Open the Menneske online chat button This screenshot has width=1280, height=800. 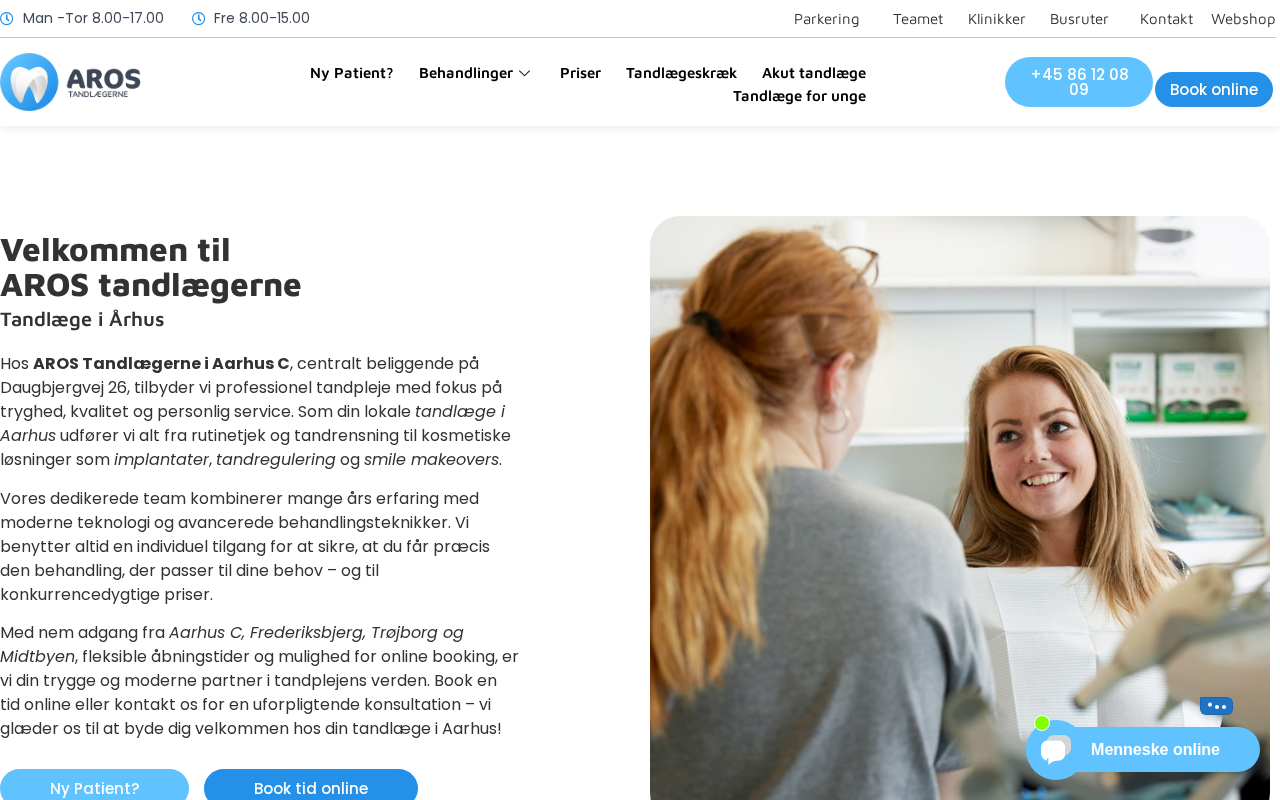pyautogui.click(x=1155, y=750)
